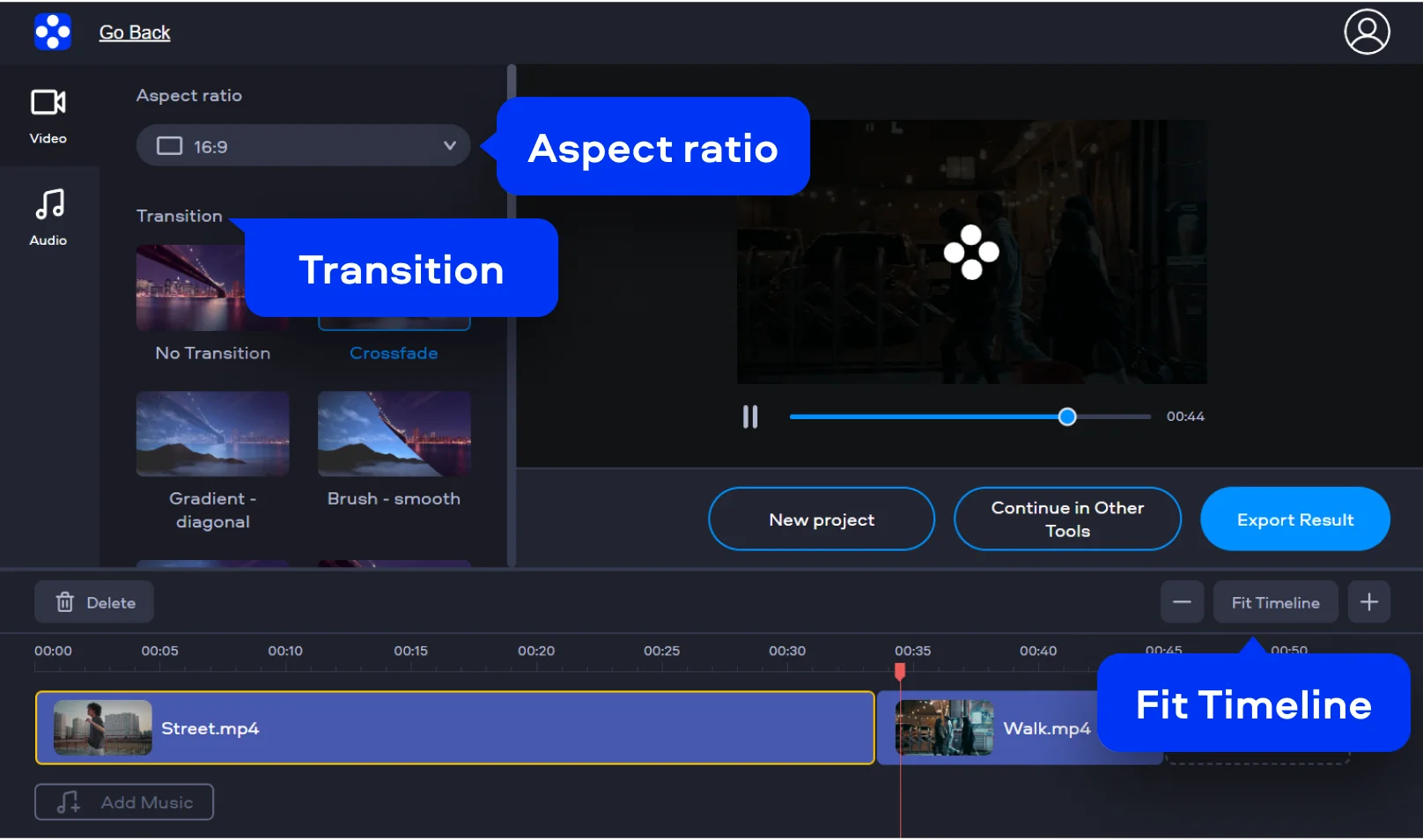The height and width of the screenshot is (840, 1423).
Task: Pause the video preview playback
Action: click(x=749, y=416)
